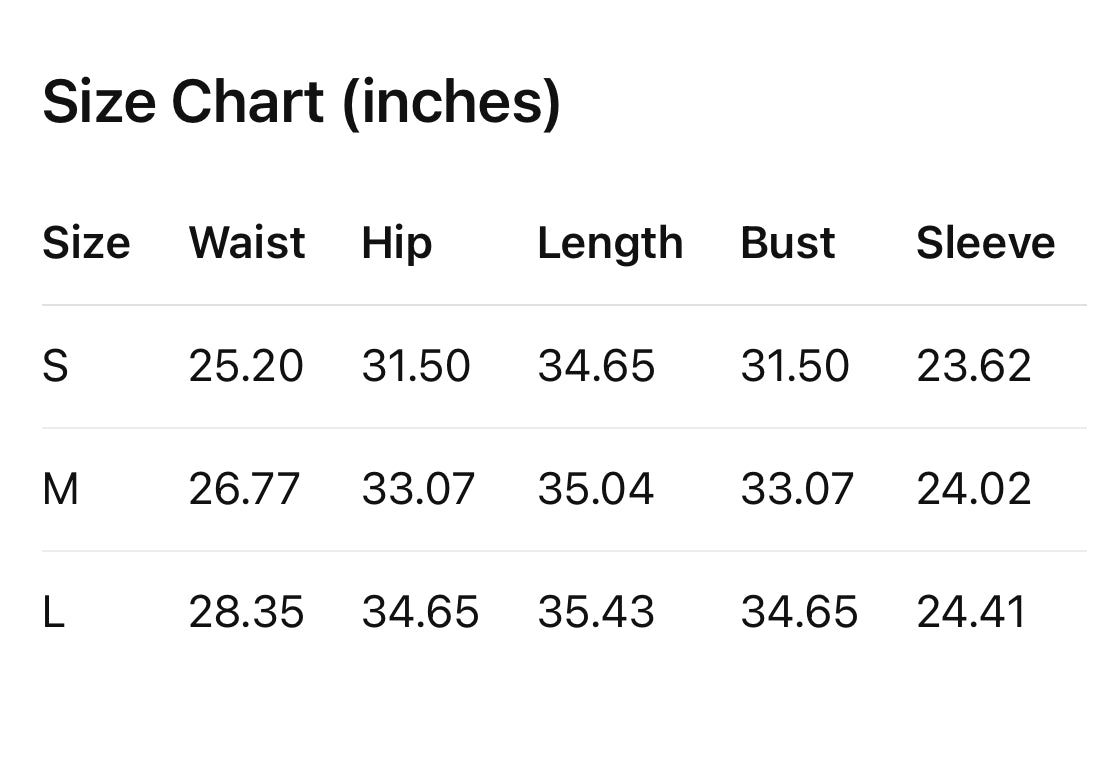Screen dimensions: 1114x779
Task: Select the M size row label
Action: pyautogui.click(x=60, y=489)
